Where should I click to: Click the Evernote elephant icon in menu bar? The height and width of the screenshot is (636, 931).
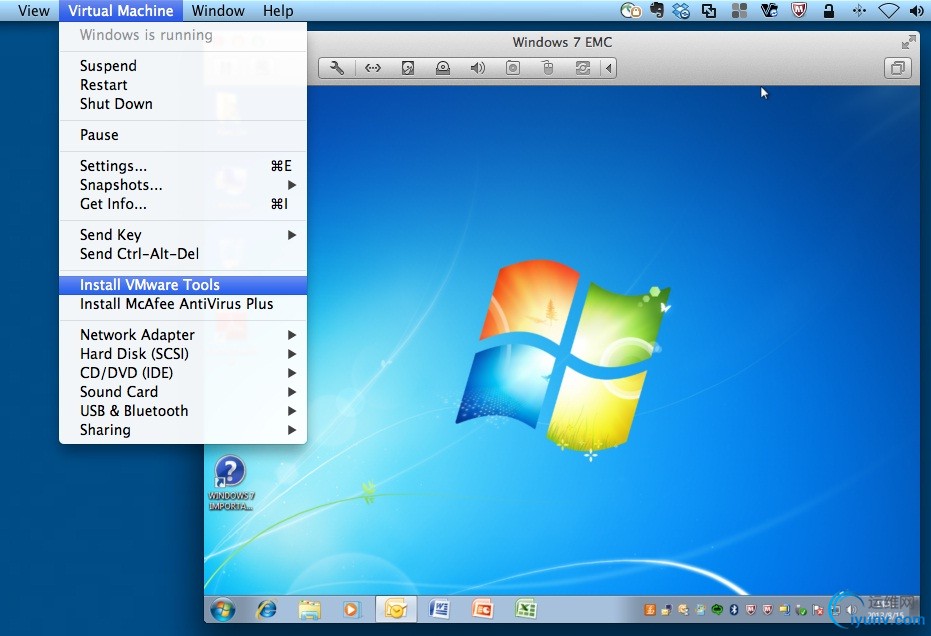coord(656,11)
